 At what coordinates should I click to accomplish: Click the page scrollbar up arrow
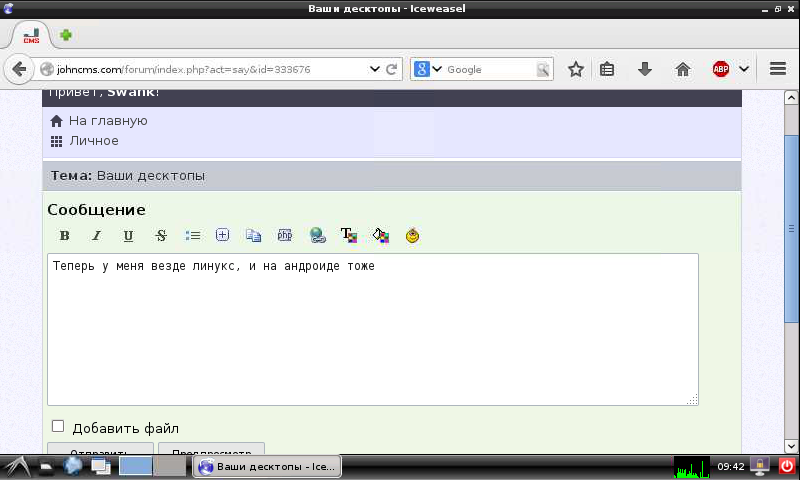(x=791, y=97)
